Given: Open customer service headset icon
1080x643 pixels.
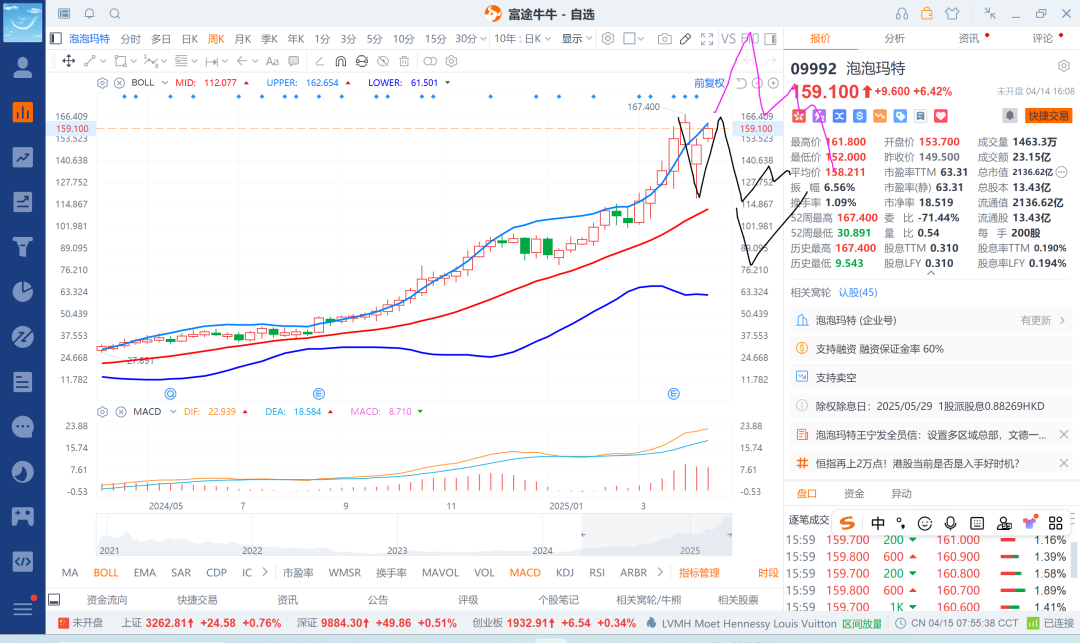Looking at the screenshot, I should (x=902, y=13).
